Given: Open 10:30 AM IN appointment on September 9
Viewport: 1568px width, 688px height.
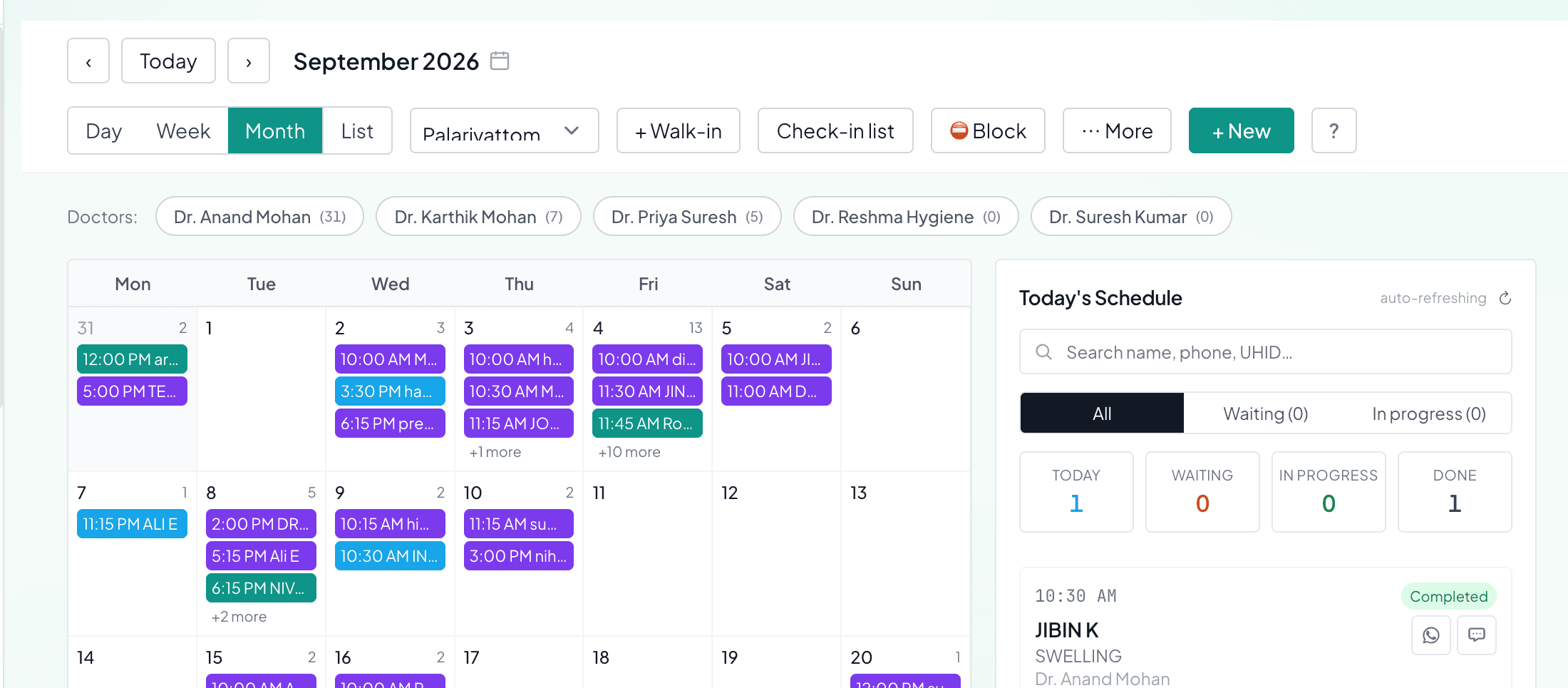Looking at the screenshot, I should [x=390, y=556].
